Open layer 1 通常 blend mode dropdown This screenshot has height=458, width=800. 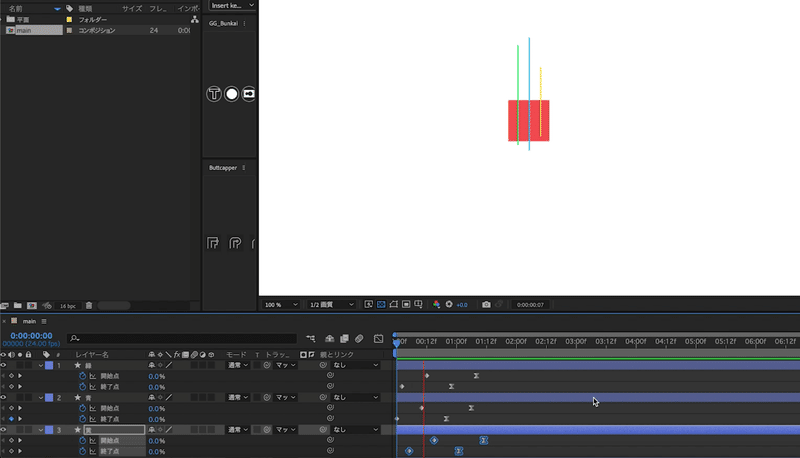click(238, 365)
